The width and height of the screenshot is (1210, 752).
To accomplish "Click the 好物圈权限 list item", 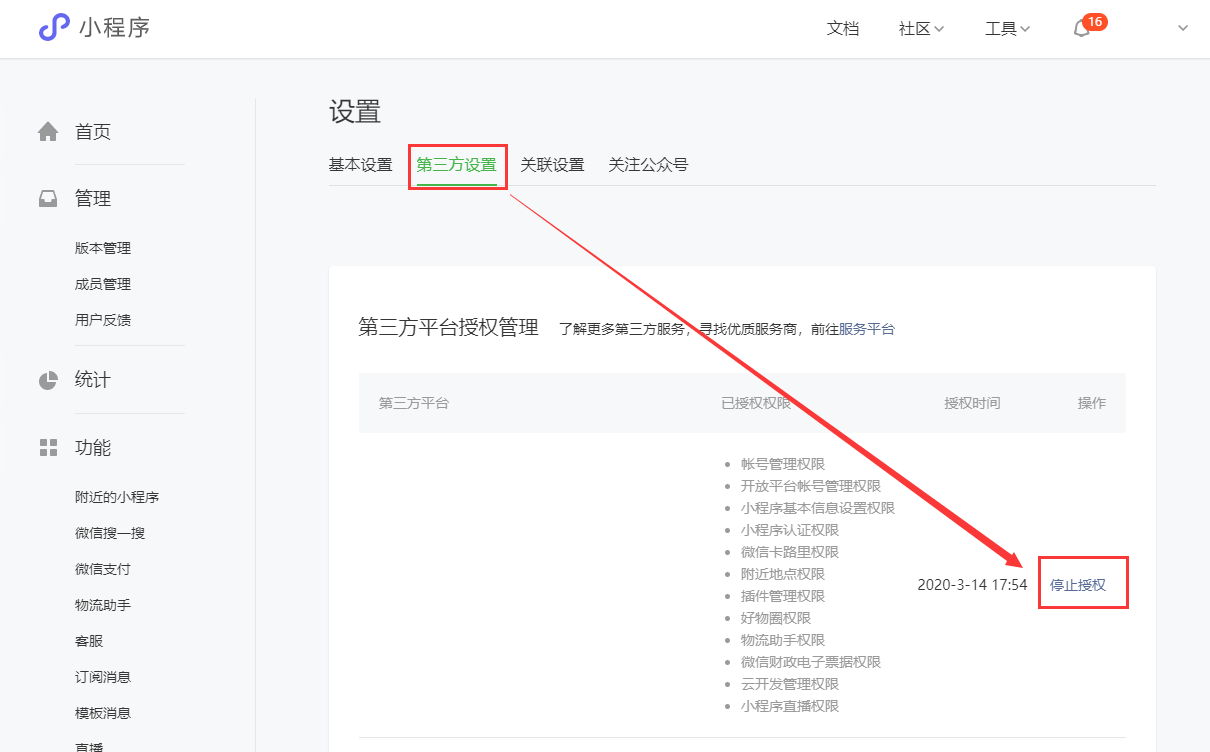I will [x=776, y=618].
